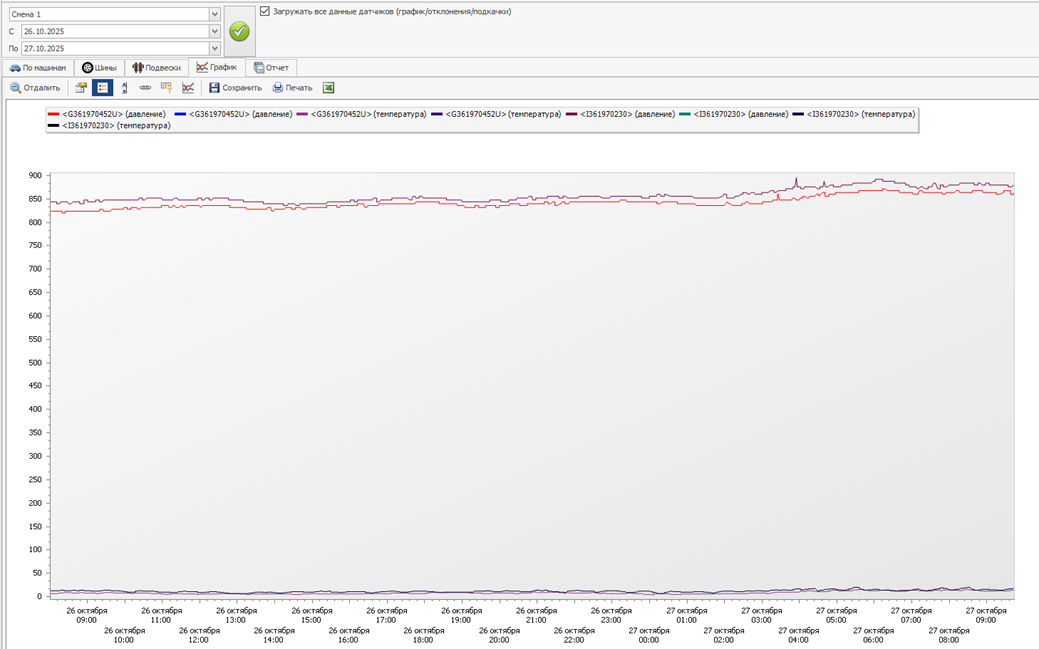Export chart using the Excel icon
This screenshot has width=1039, height=649.
pyautogui.click(x=328, y=88)
